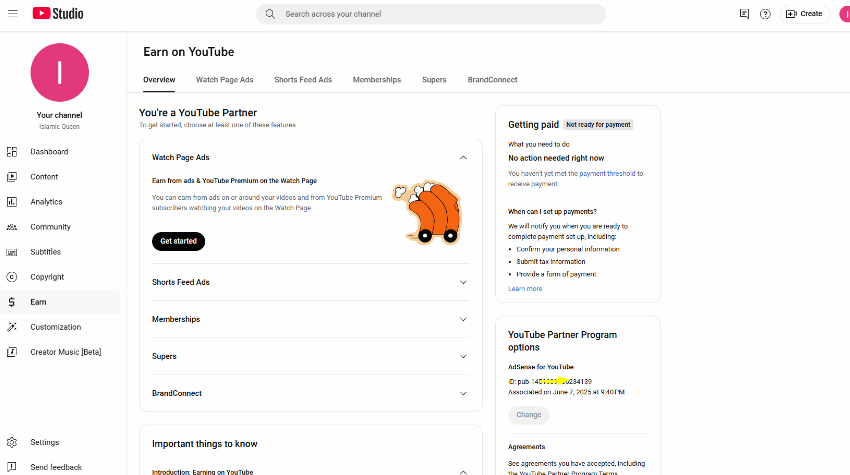Viewport: 850px width, 475px height.
Task: Click the Create button
Action: (x=804, y=14)
